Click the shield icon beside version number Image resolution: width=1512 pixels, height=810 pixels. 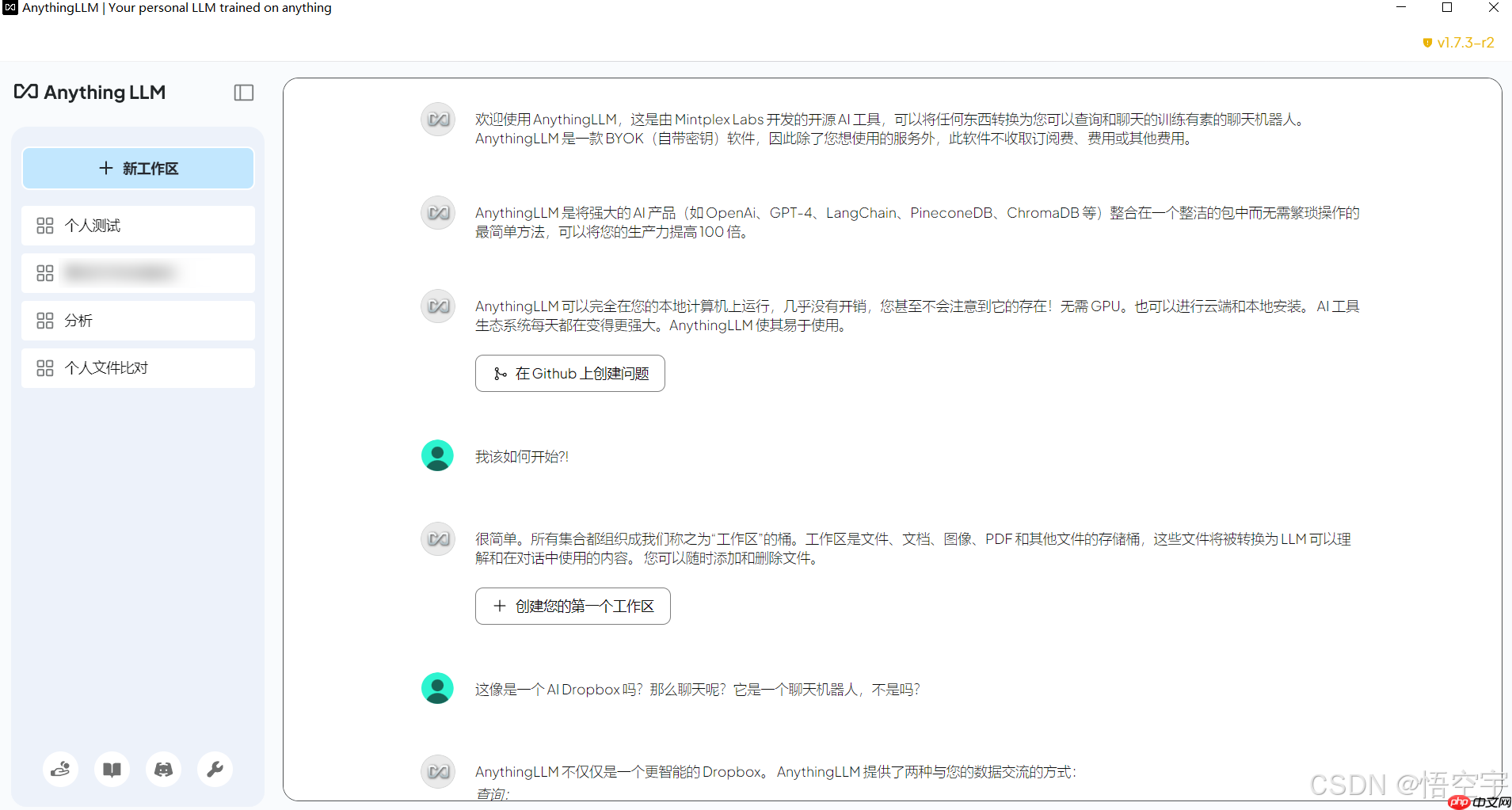(1428, 43)
